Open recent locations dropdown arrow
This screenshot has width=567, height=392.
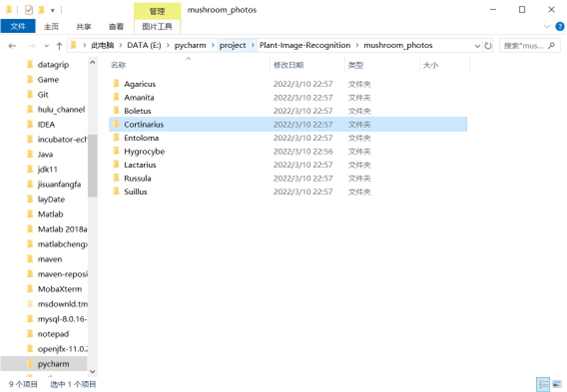(x=46, y=46)
